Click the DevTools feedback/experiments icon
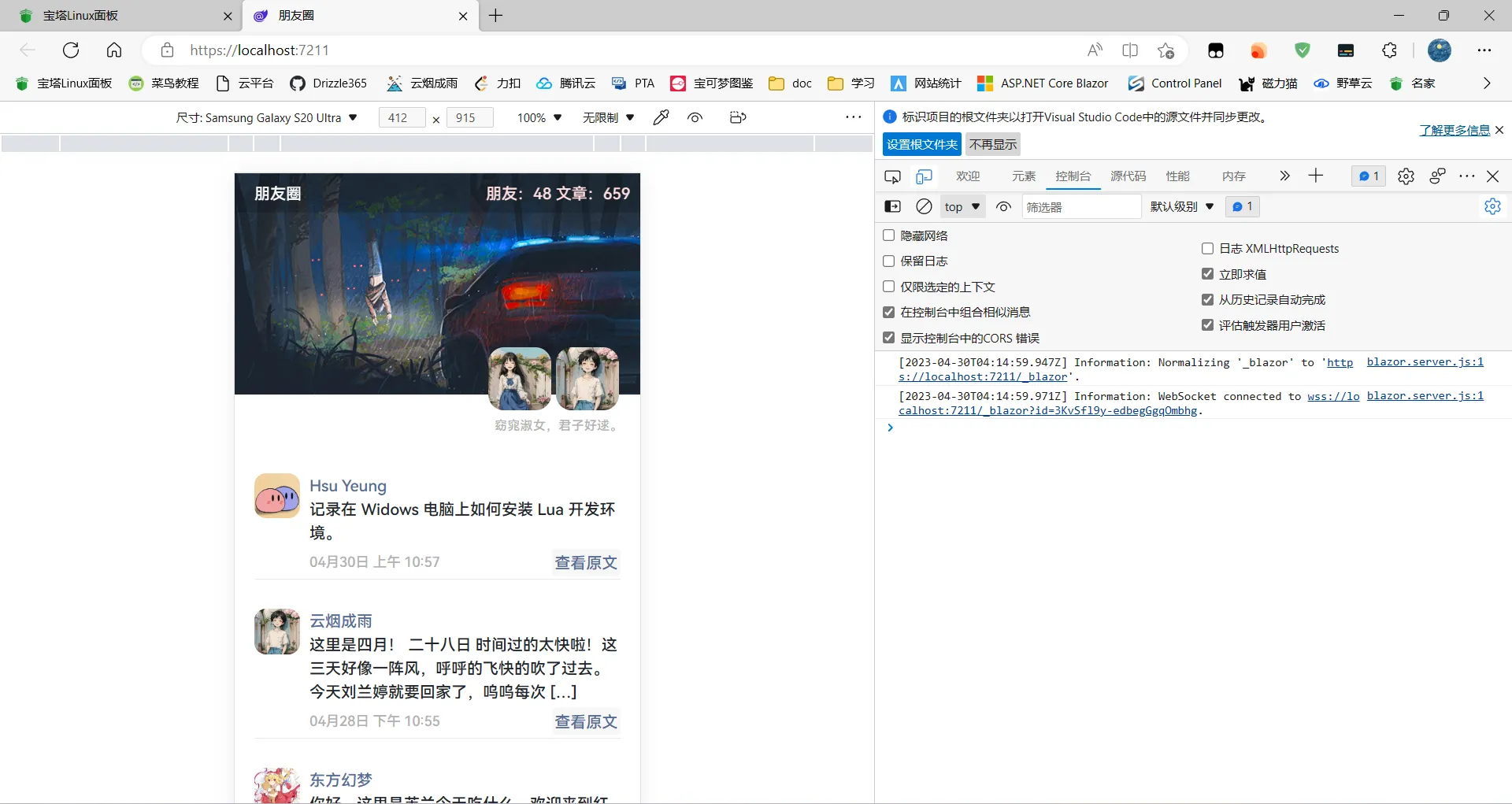The width and height of the screenshot is (1512, 804). (x=1437, y=176)
